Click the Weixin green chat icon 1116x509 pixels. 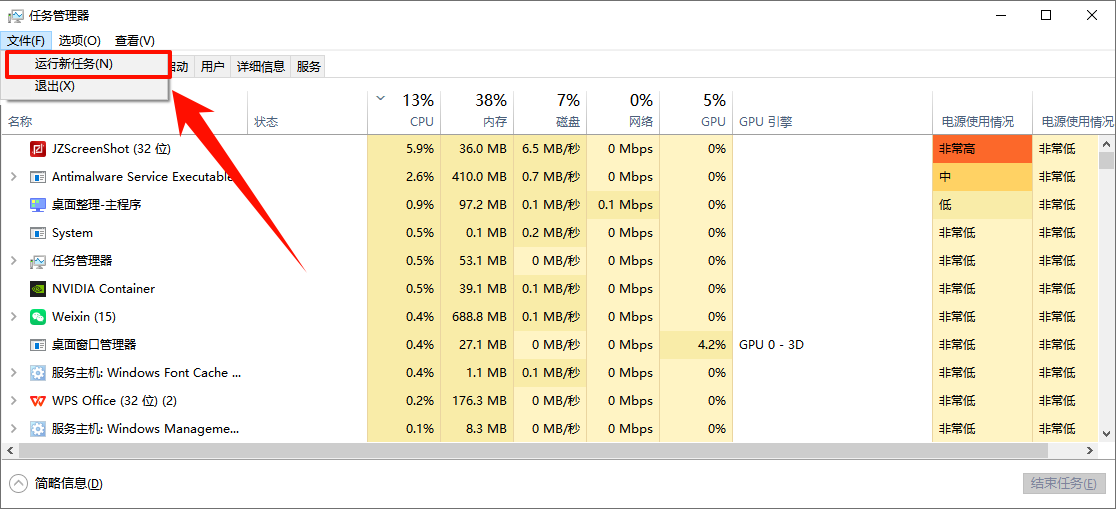[x=38, y=317]
